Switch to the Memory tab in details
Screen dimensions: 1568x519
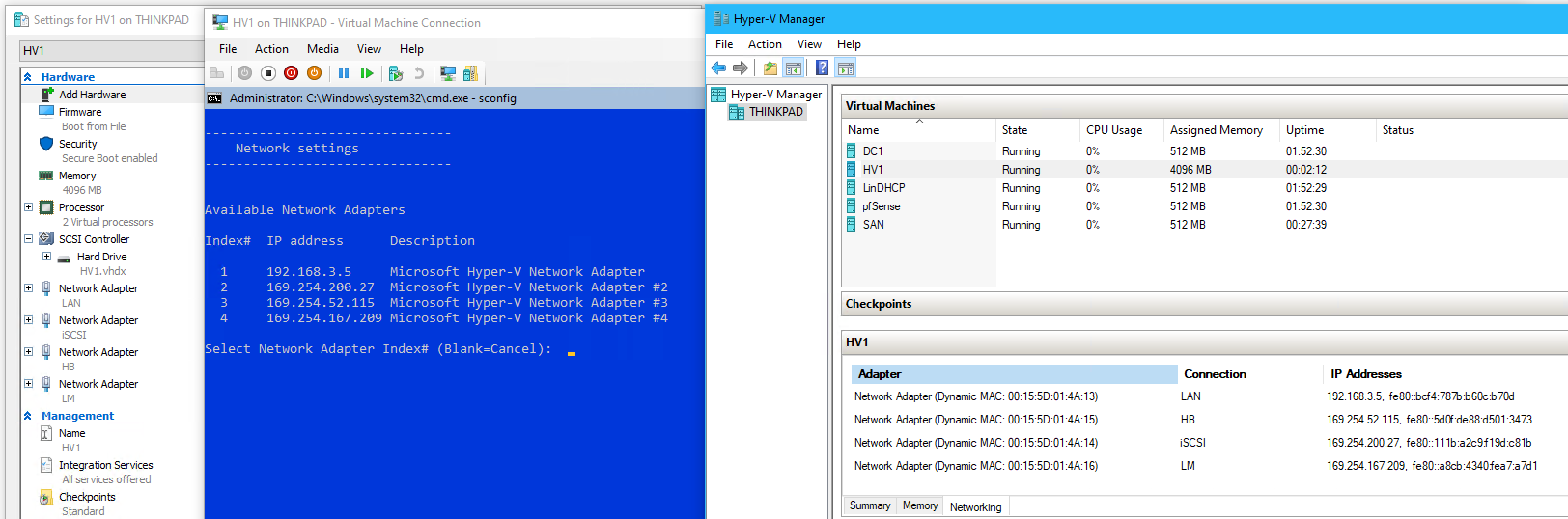point(920,505)
